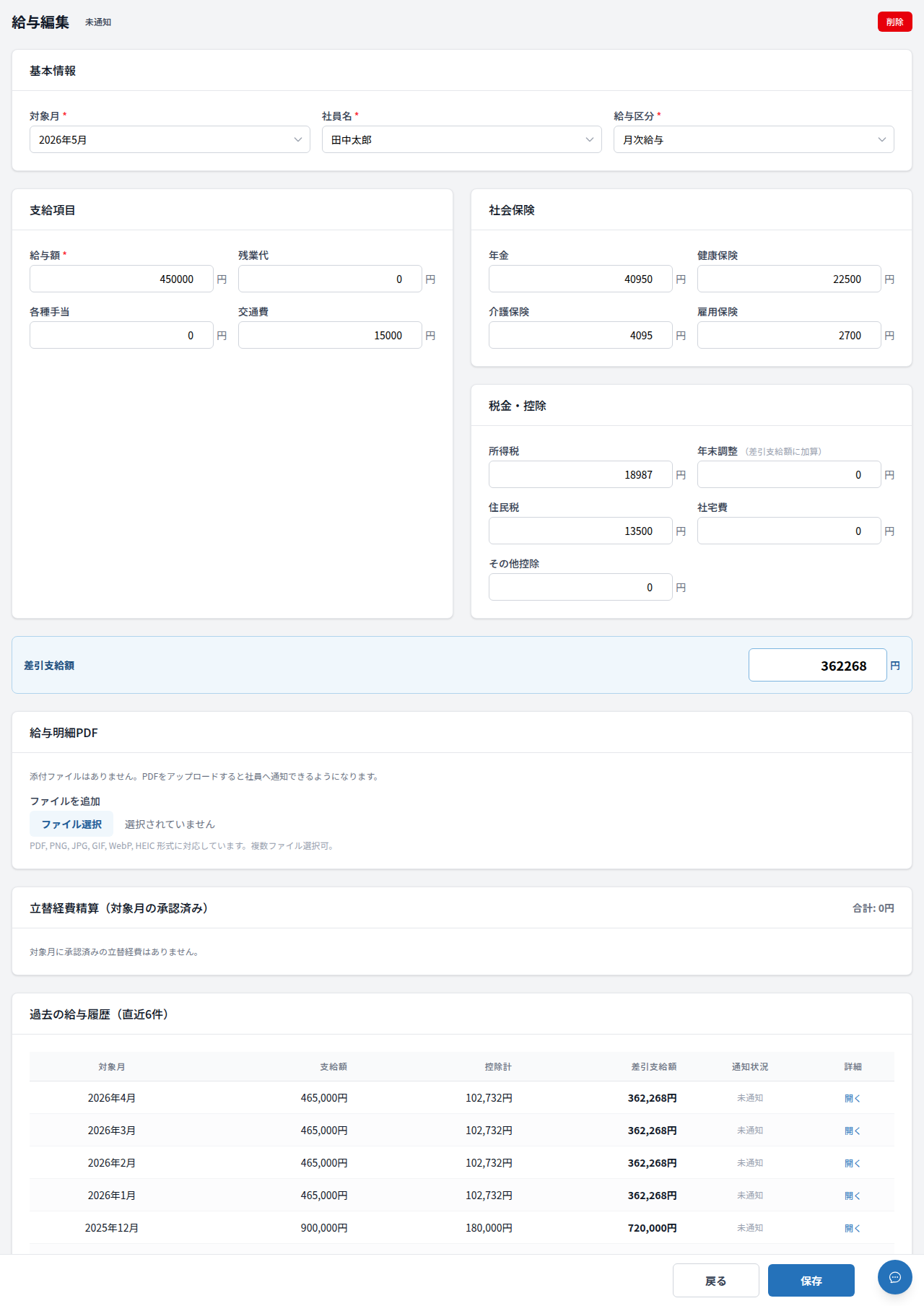Image resolution: width=924 pixels, height=1306 pixels.
Task: Click the 戻る button
Action: coord(715,1280)
